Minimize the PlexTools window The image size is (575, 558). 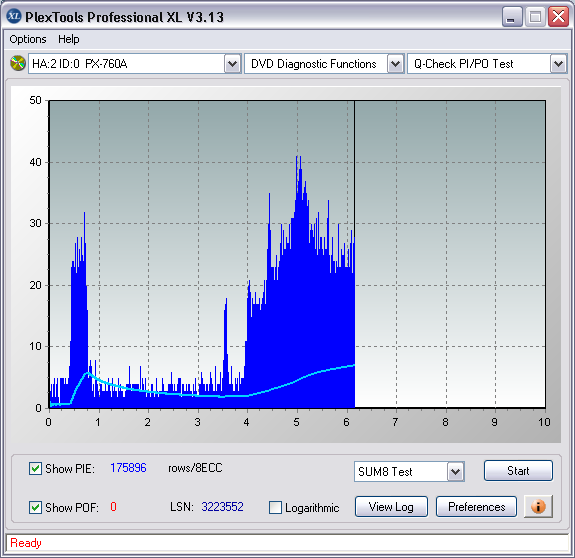click(512, 17)
